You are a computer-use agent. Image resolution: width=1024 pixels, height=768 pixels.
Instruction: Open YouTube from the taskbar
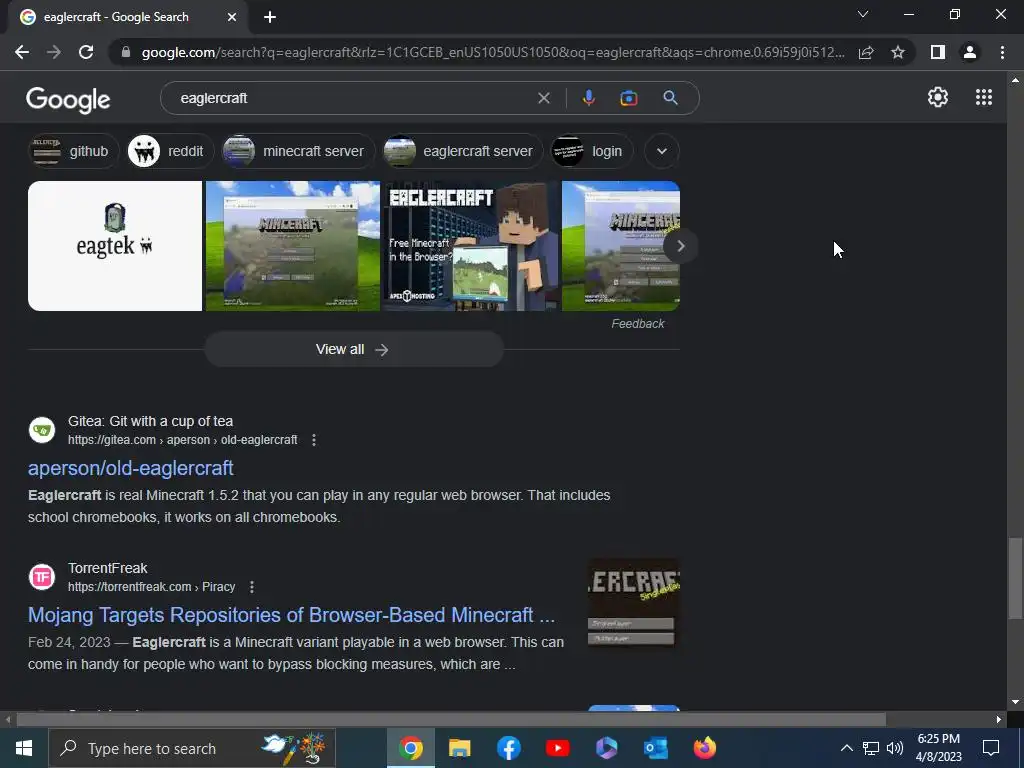pyautogui.click(x=558, y=748)
